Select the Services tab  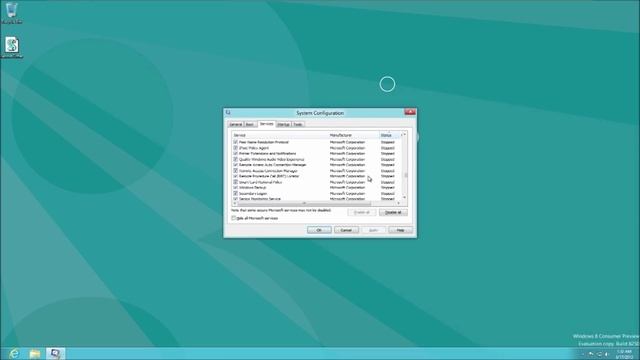point(267,124)
